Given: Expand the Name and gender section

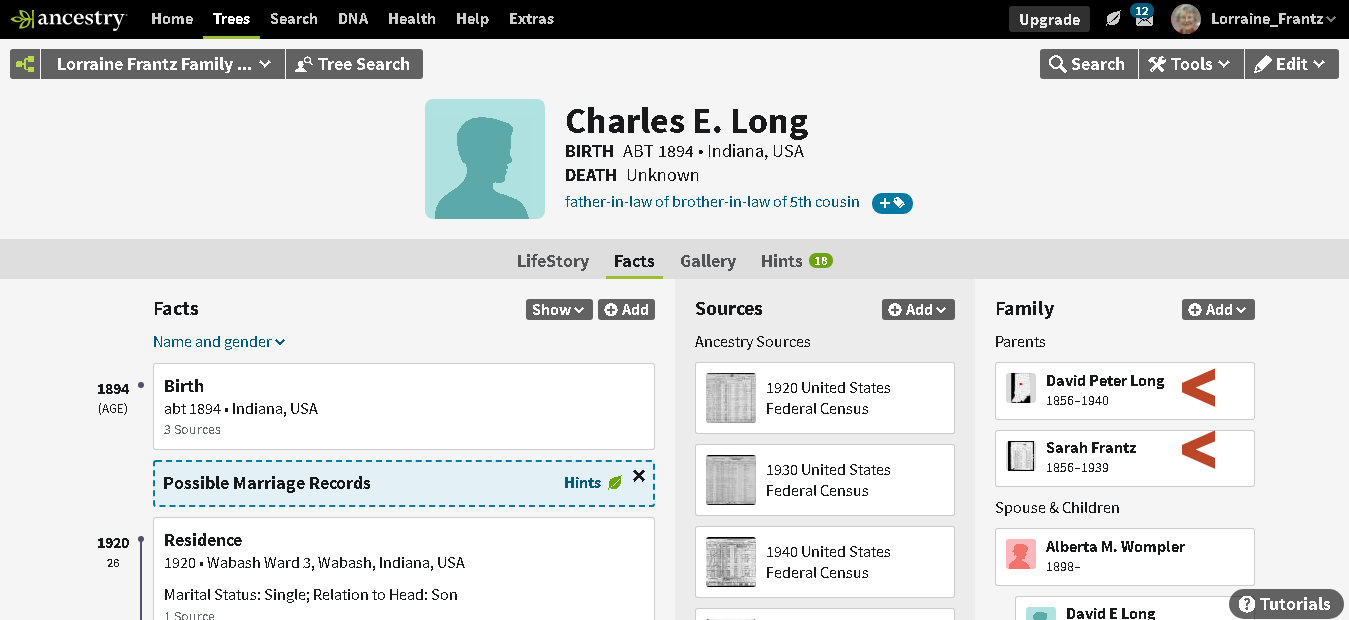Looking at the screenshot, I should tap(219, 342).
